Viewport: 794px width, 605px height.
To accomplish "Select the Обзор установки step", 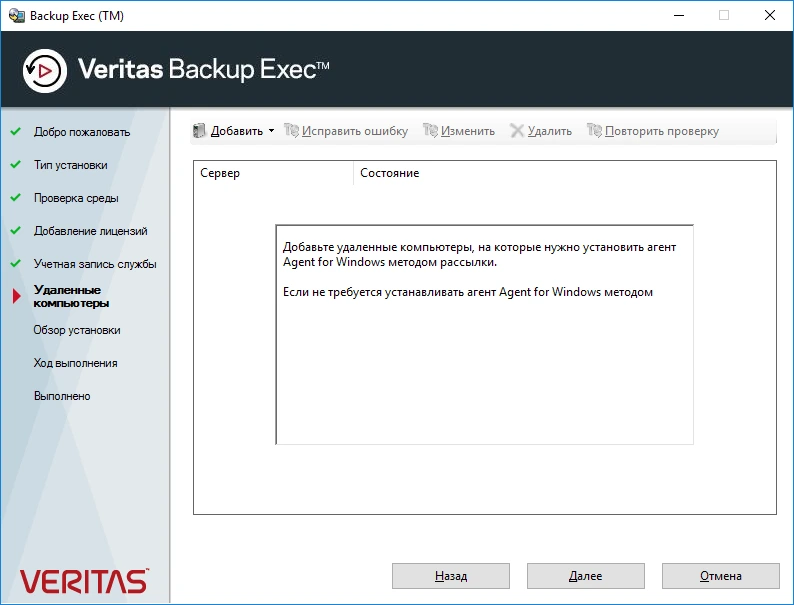I will pyautogui.click(x=77, y=330).
